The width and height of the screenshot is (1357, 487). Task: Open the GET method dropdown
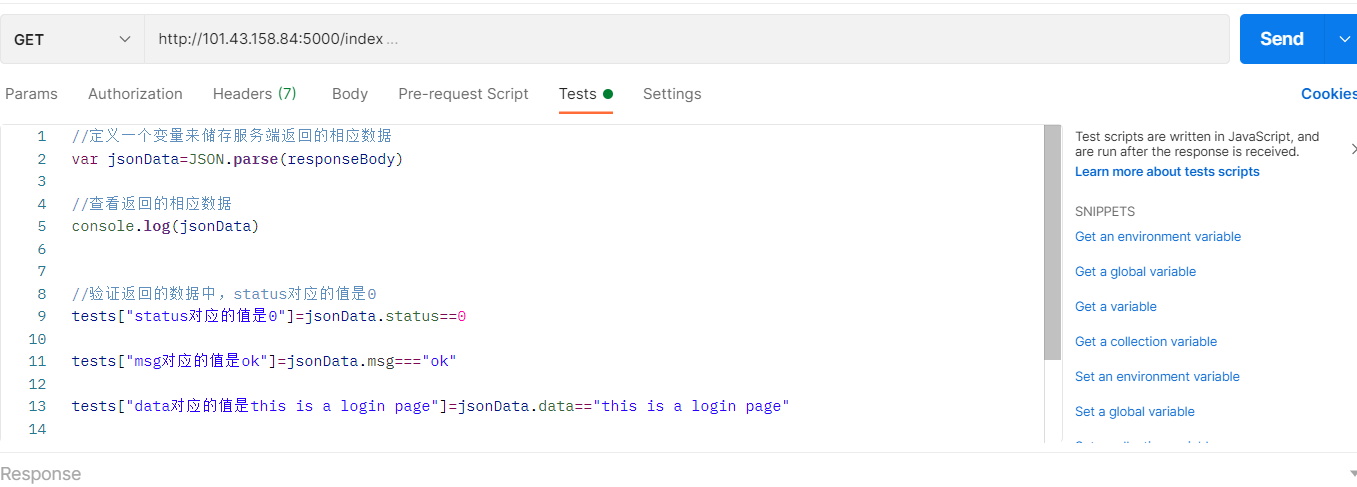[72, 39]
